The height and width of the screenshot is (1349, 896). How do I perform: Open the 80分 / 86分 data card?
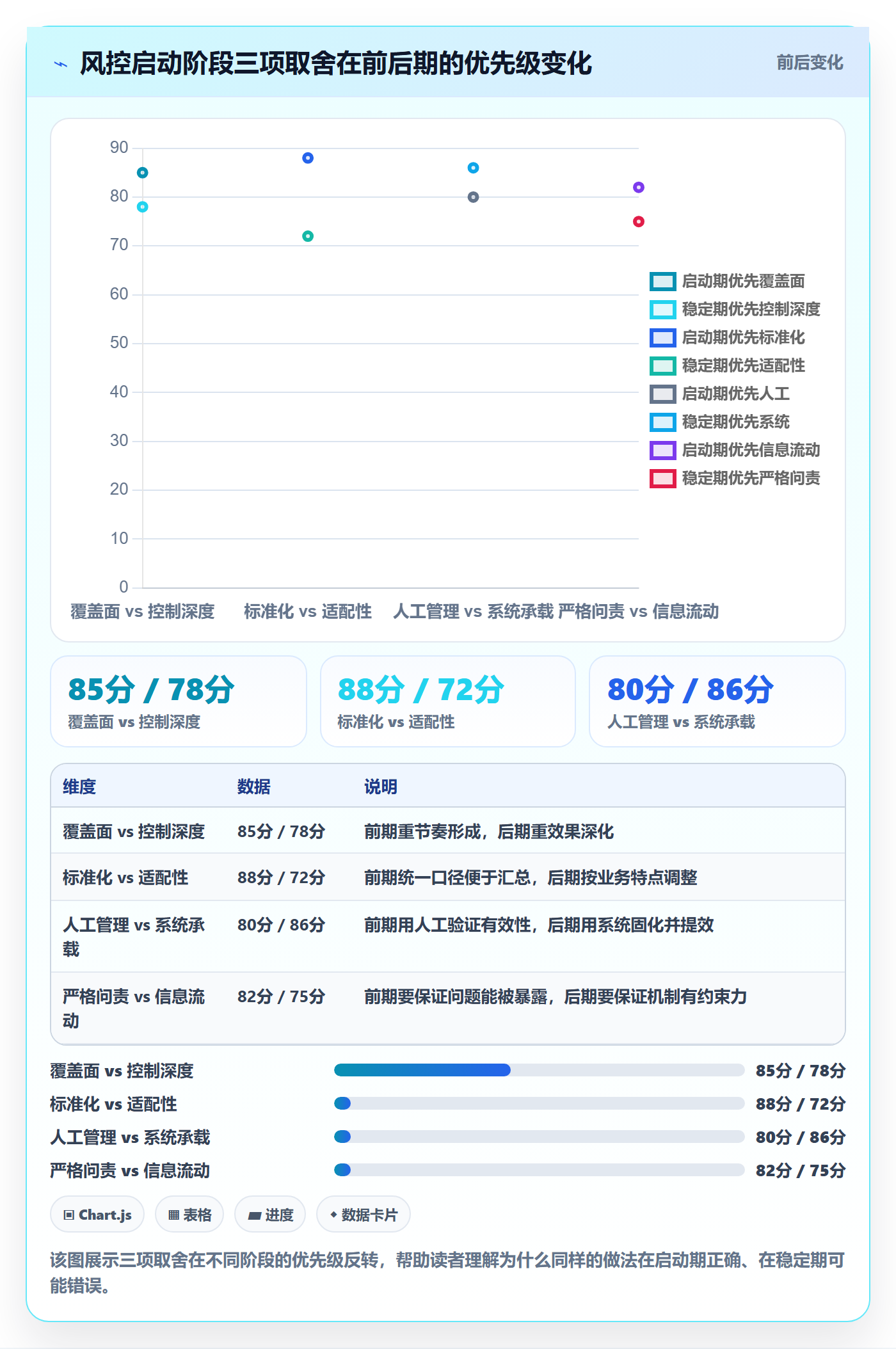click(x=717, y=701)
